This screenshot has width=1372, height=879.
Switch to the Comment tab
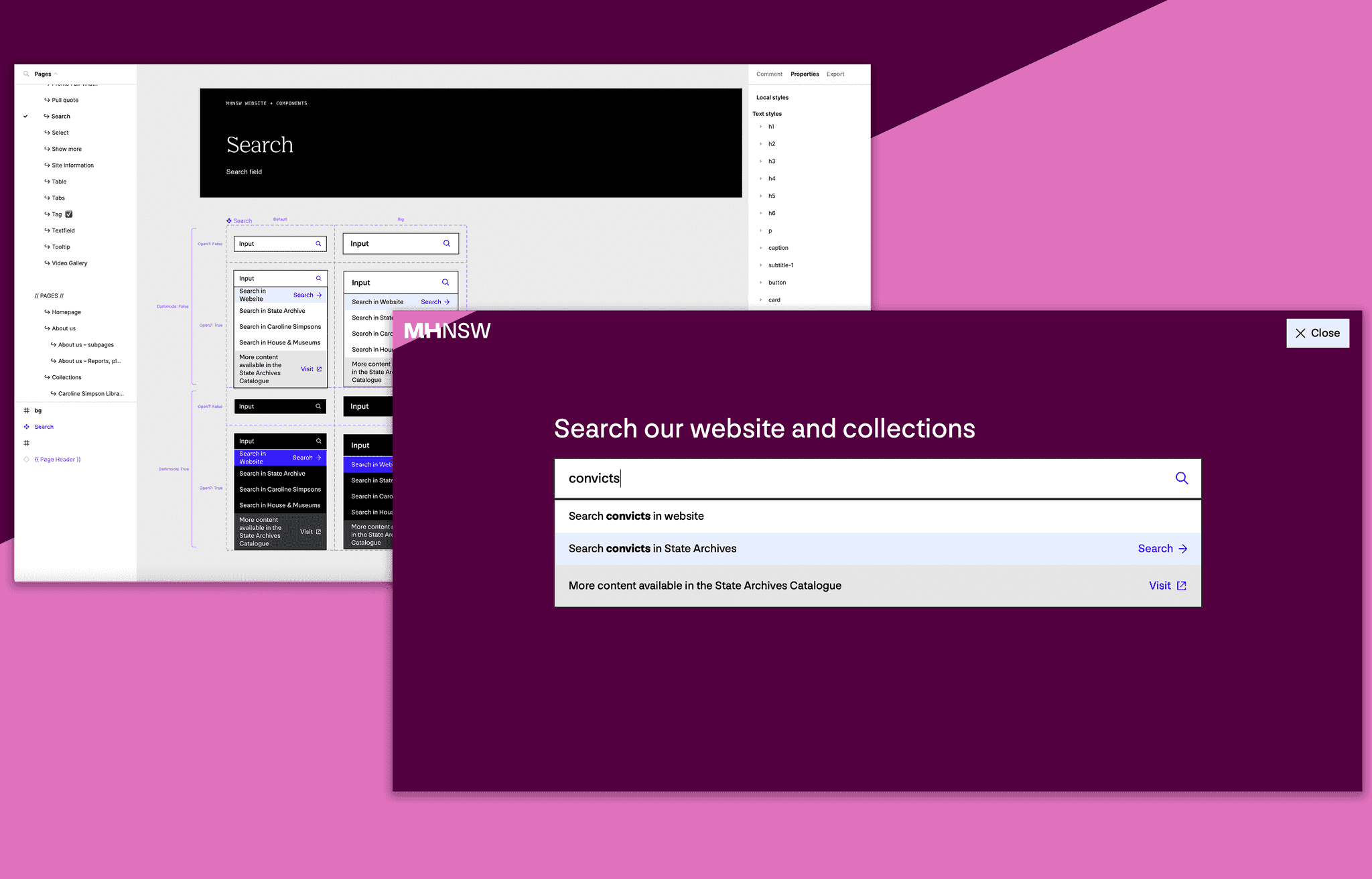769,74
